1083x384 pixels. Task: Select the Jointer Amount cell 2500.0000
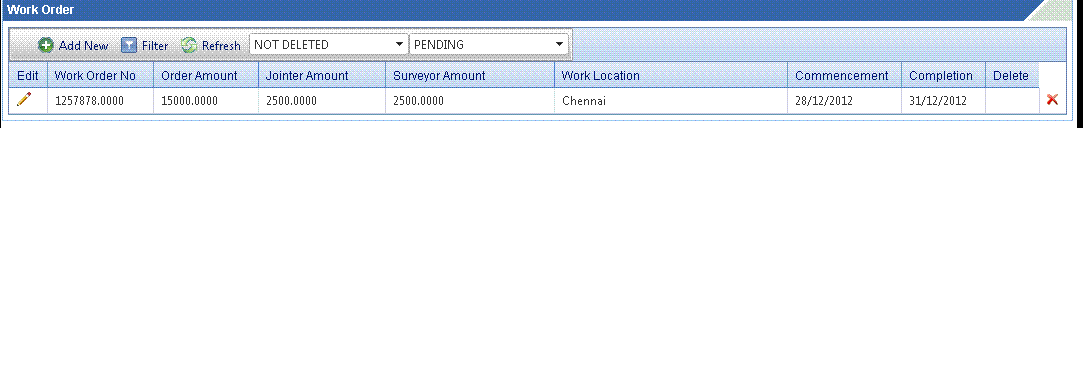(322, 100)
